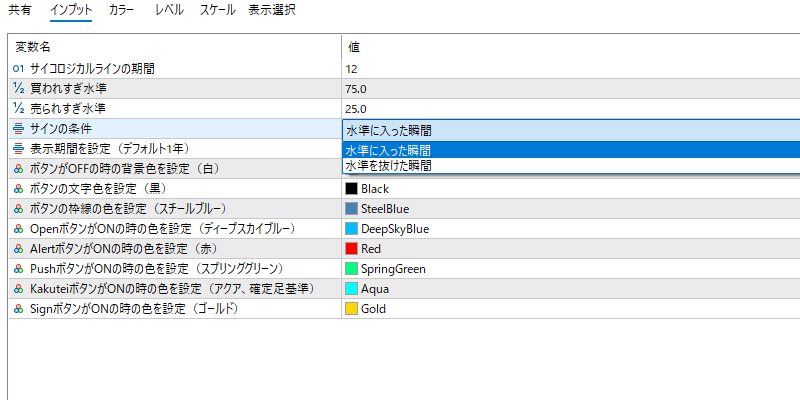The width and height of the screenshot is (800, 400).
Task: Click the ½ icon beside 買われすぎ水準
Action: pos(19,89)
